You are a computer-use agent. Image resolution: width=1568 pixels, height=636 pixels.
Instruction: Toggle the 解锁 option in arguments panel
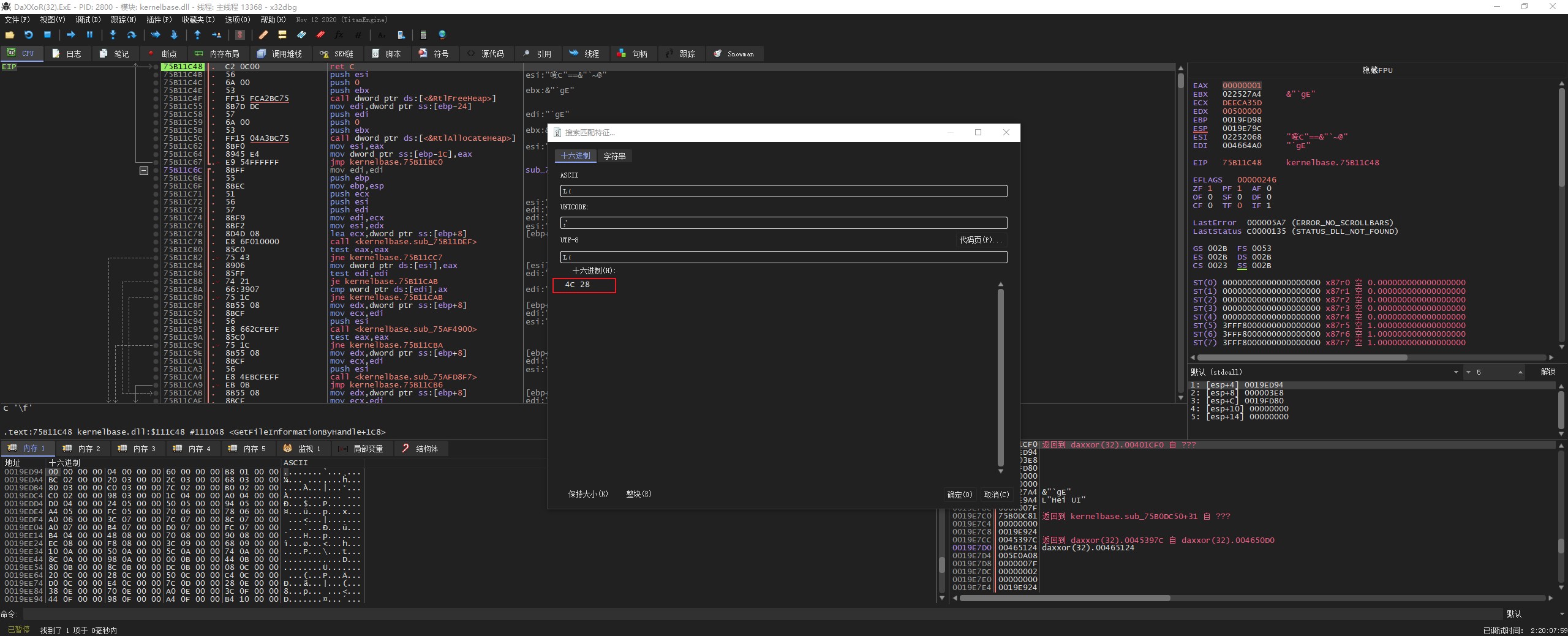tap(1548, 372)
